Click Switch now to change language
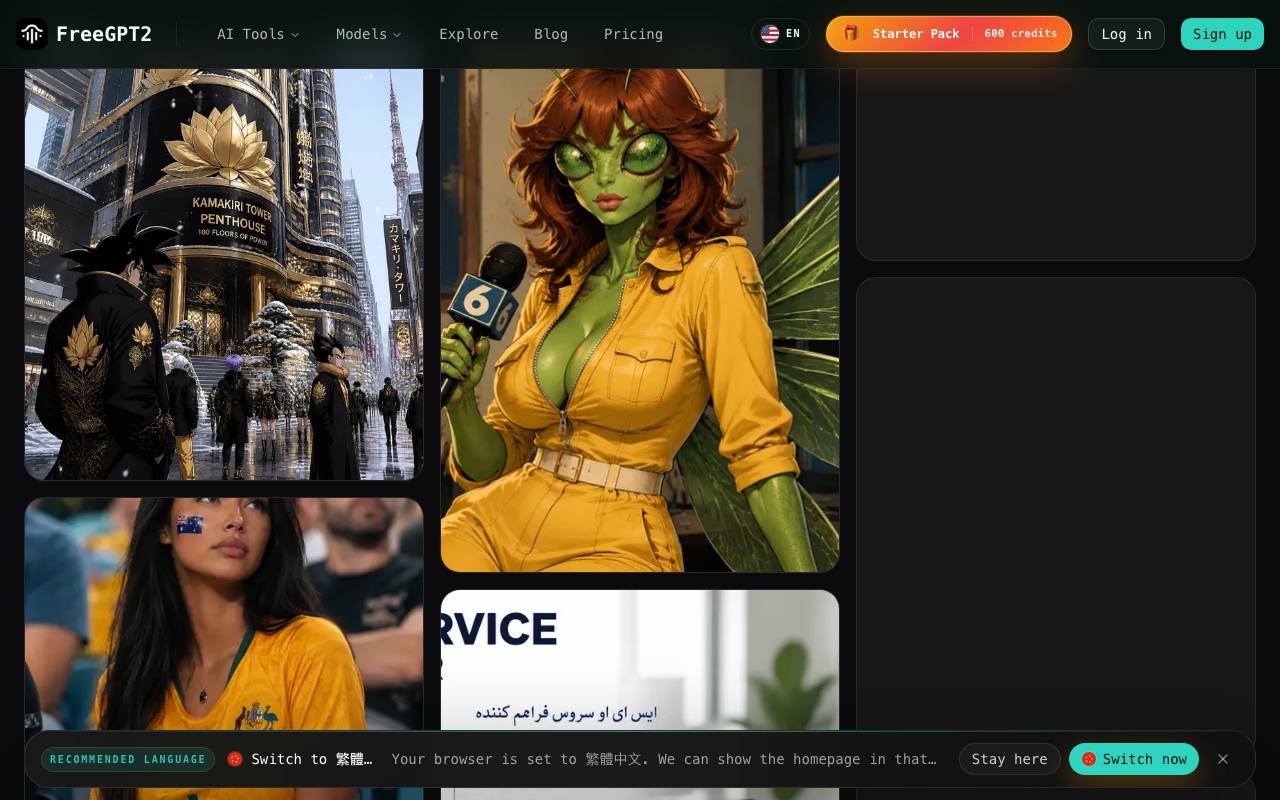The height and width of the screenshot is (800, 1280). [1134, 759]
